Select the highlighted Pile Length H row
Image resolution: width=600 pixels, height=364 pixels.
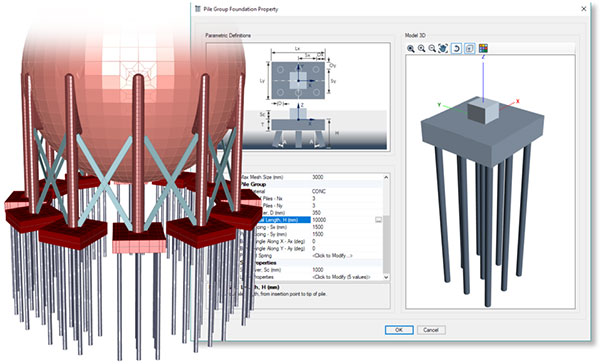click(311, 220)
